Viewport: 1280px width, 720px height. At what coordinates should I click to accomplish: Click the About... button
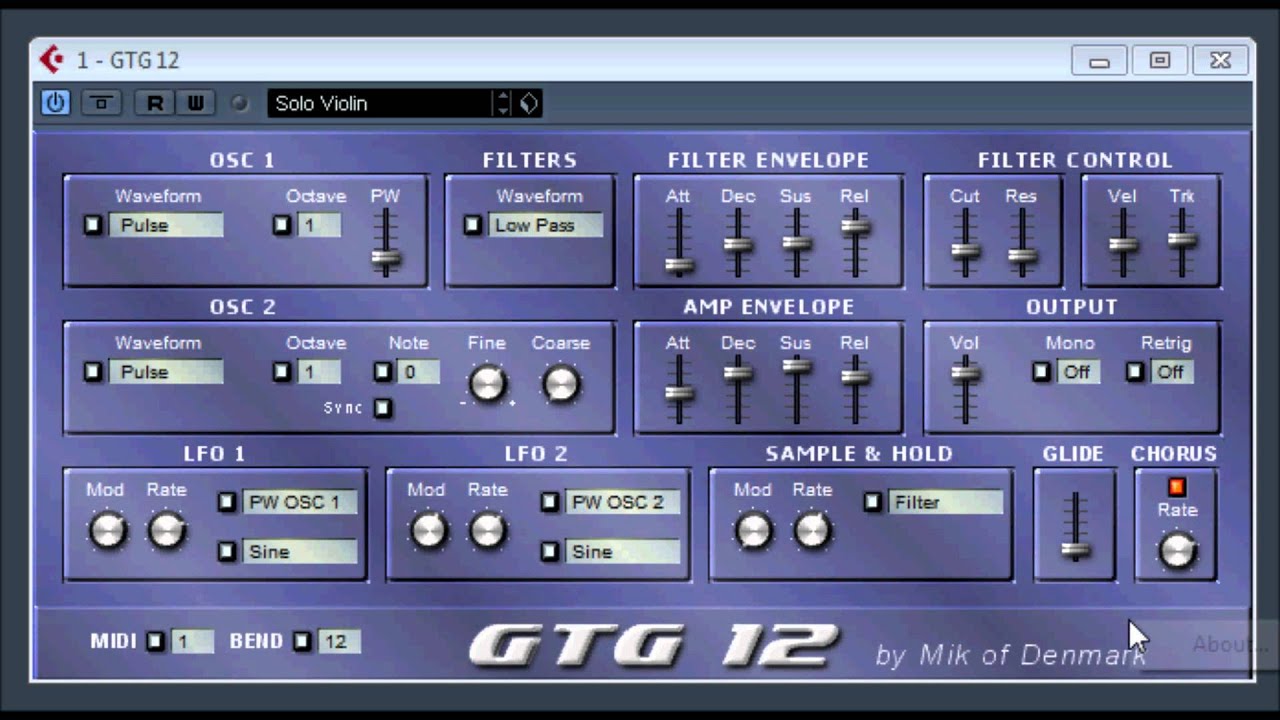[x=1230, y=644]
